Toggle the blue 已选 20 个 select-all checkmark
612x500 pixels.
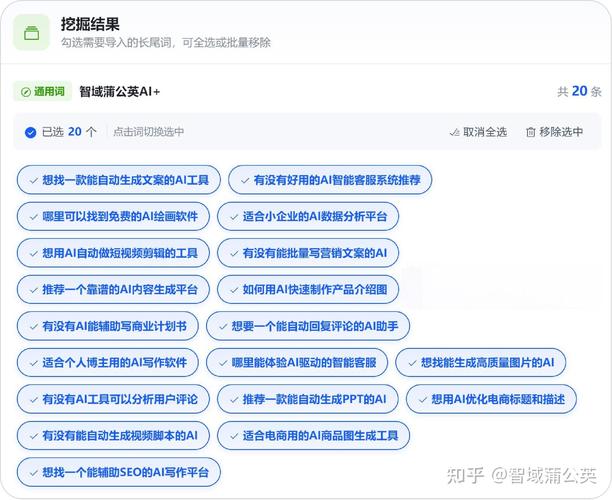click(x=30, y=132)
